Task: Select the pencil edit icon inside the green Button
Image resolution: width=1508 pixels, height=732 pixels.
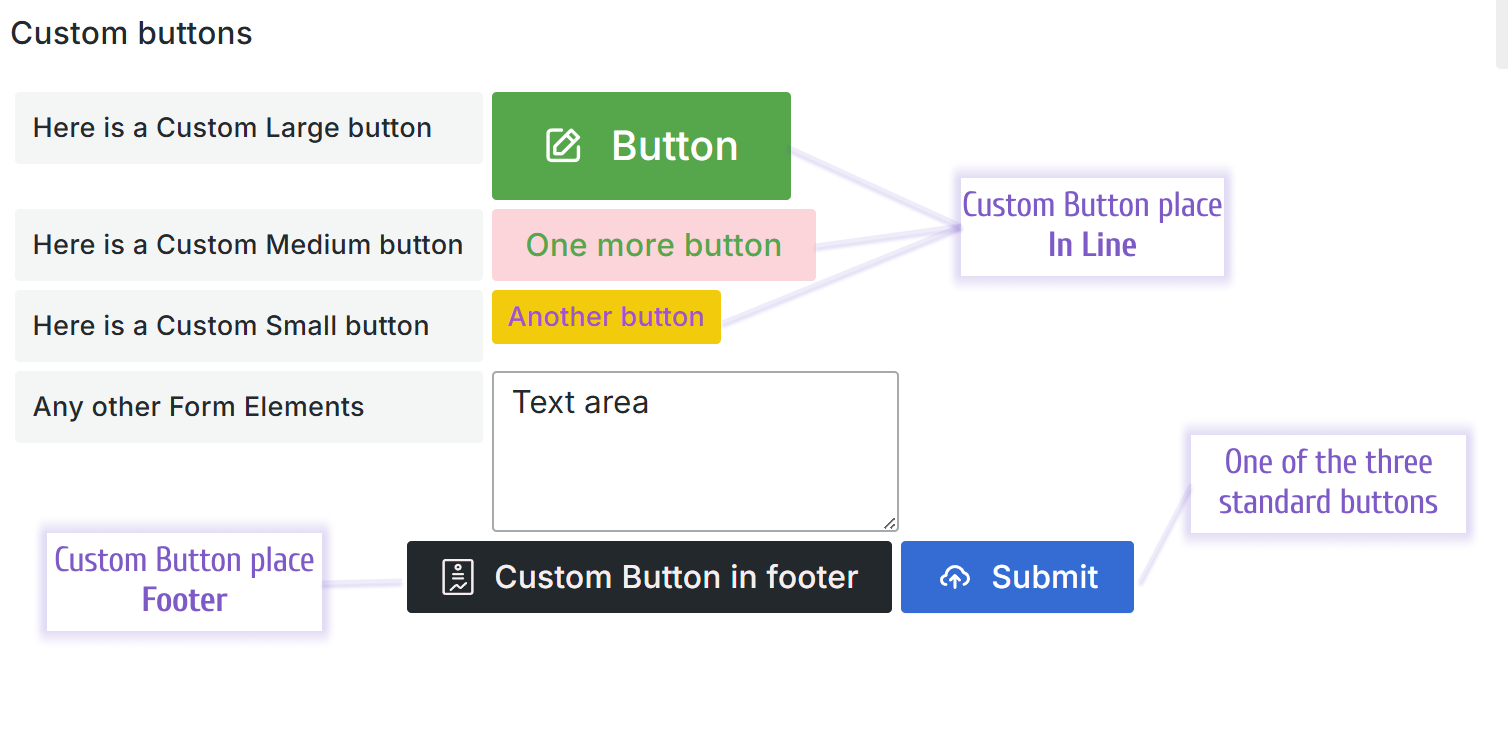Action: click(564, 145)
